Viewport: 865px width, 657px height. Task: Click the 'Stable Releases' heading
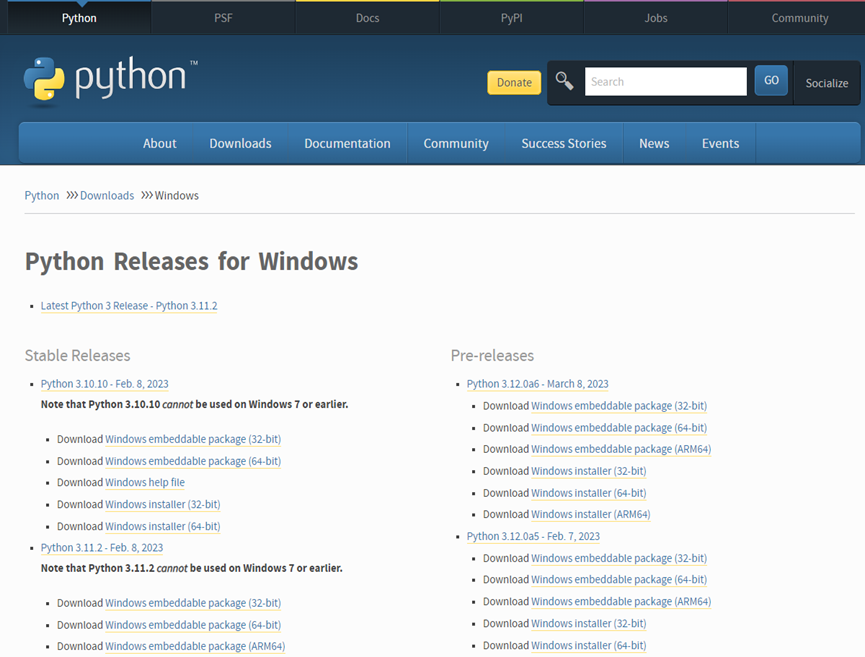tap(77, 356)
